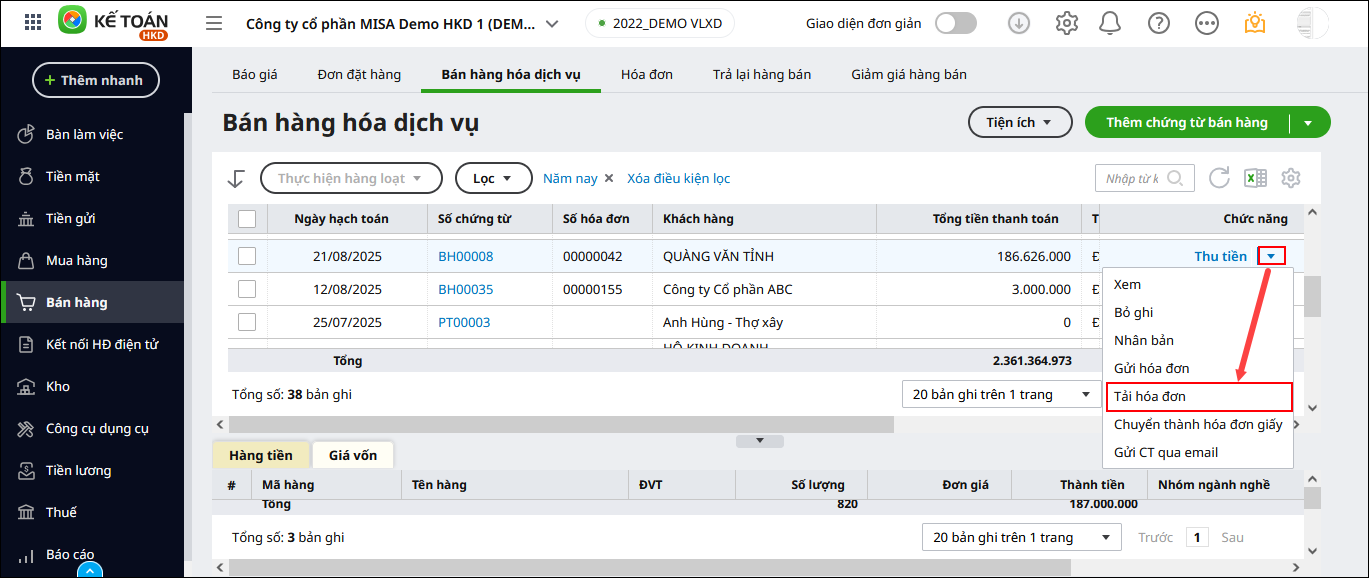1369x578 pixels.
Task: Refresh the sales voucher list
Action: point(1219,178)
